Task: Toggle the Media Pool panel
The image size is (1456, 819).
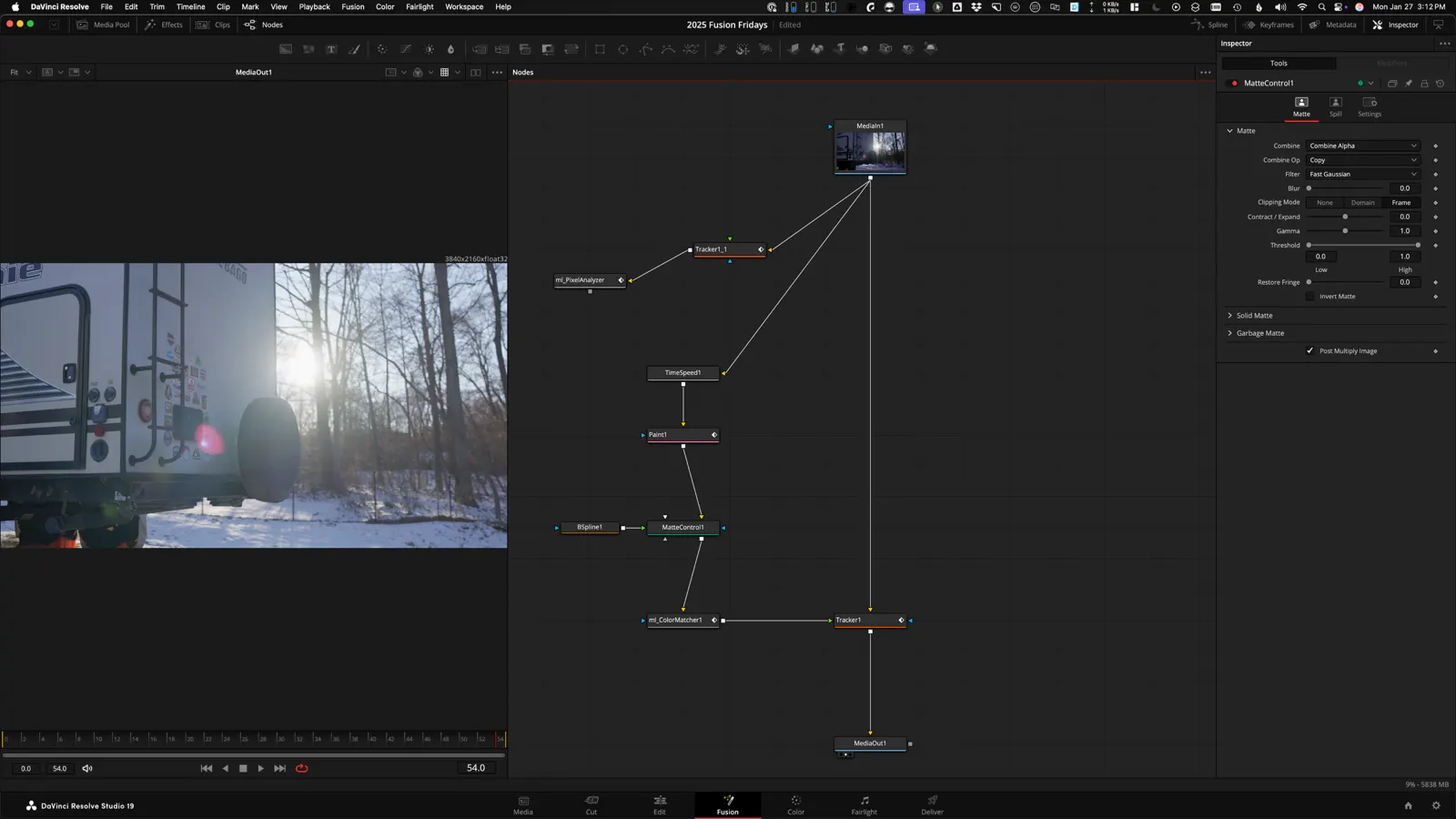Action: [x=103, y=25]
